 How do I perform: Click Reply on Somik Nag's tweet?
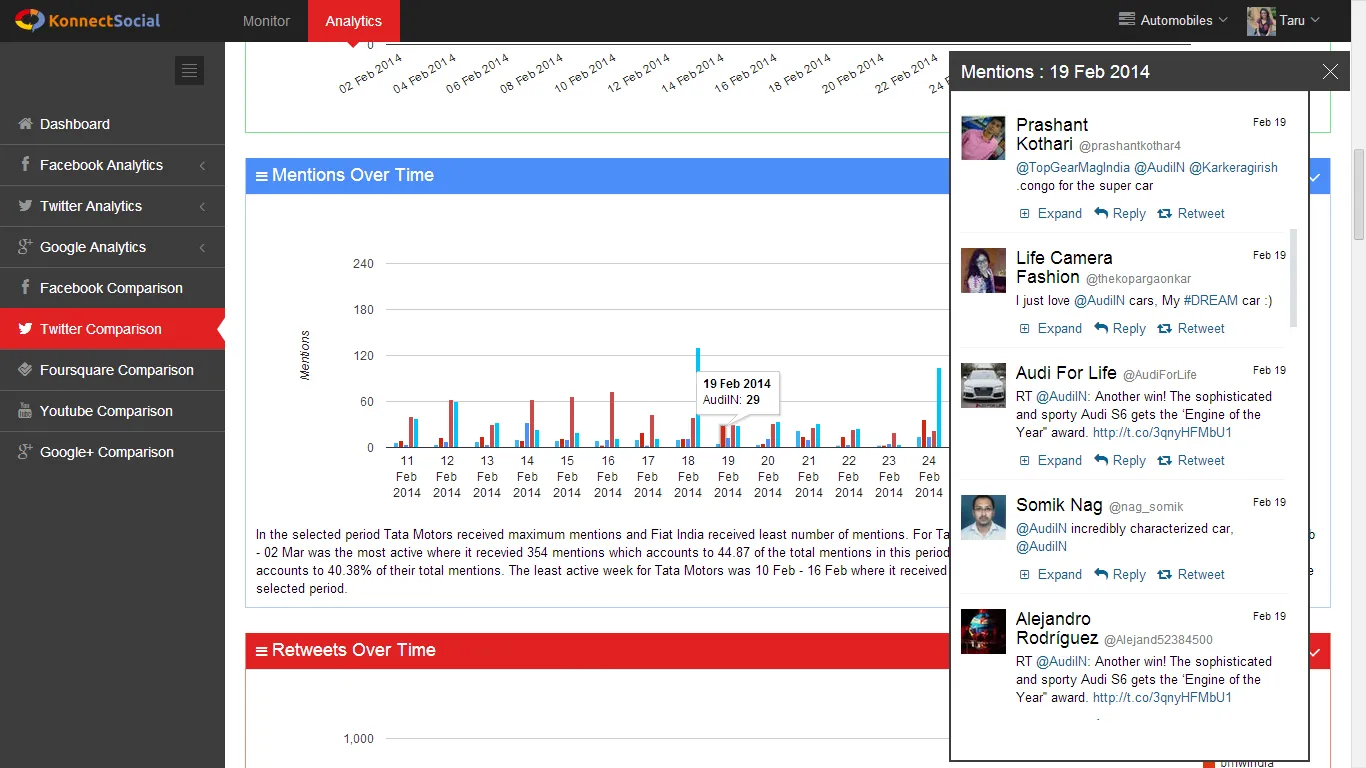point(1129,575)
